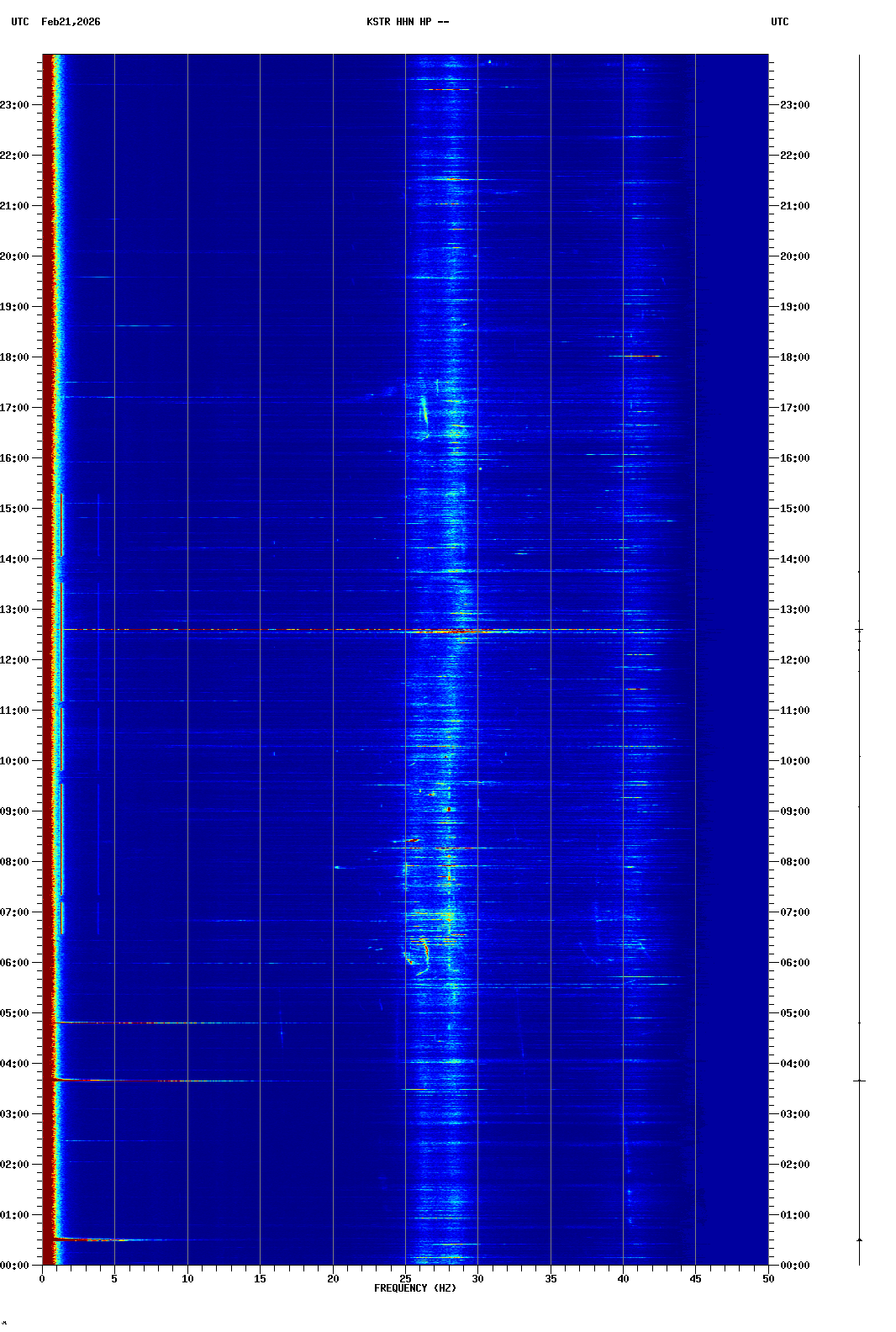896x1332 pixels.
Task: Click the small triangle marker near 00:30
Action: coord(859,1239)
